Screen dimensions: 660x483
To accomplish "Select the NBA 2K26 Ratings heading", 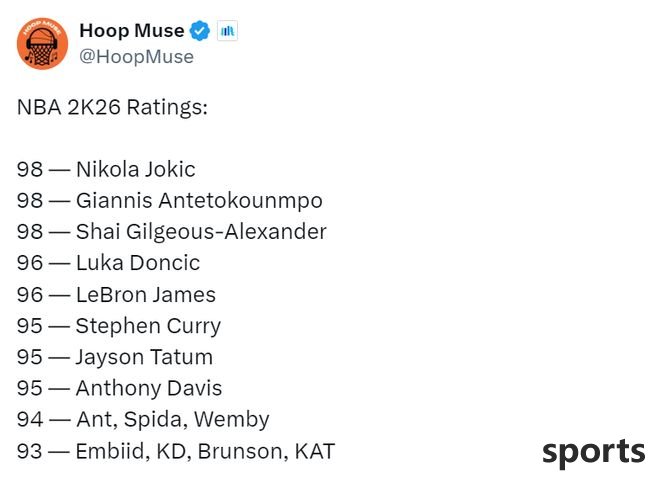I will point(112,107).
